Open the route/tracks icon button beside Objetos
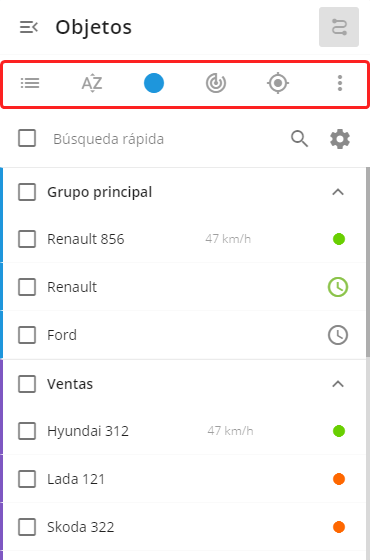Image resolution: width=370 pixels, height=560 pixels. (339, 27)
